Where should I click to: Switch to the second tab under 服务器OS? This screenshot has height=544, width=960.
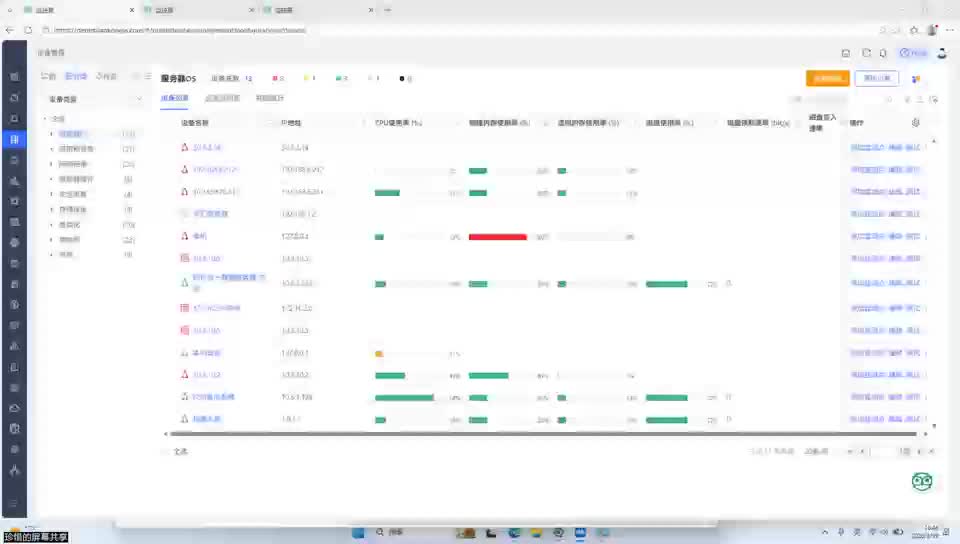point(222,99)
